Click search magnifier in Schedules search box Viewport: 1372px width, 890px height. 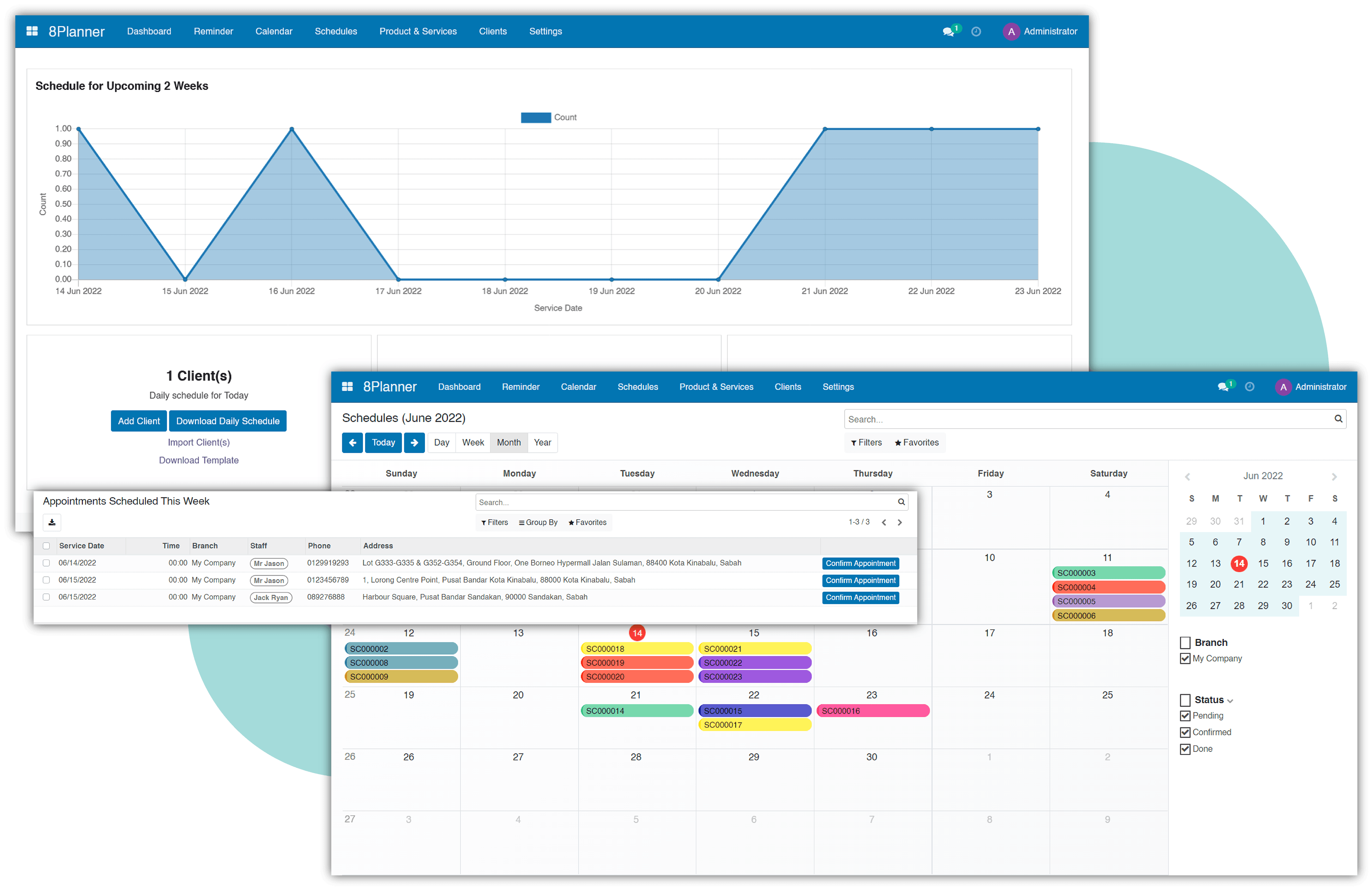point(1338,419)
